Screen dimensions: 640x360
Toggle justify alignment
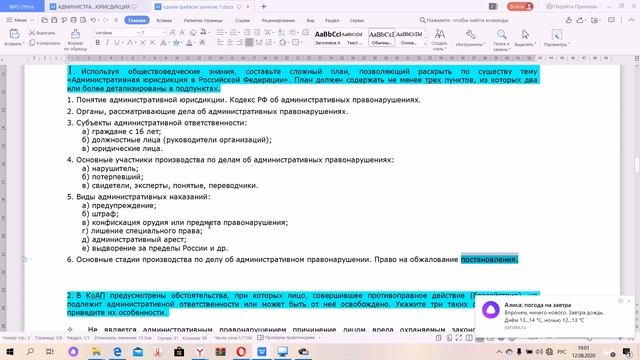[x=249, y=42]
